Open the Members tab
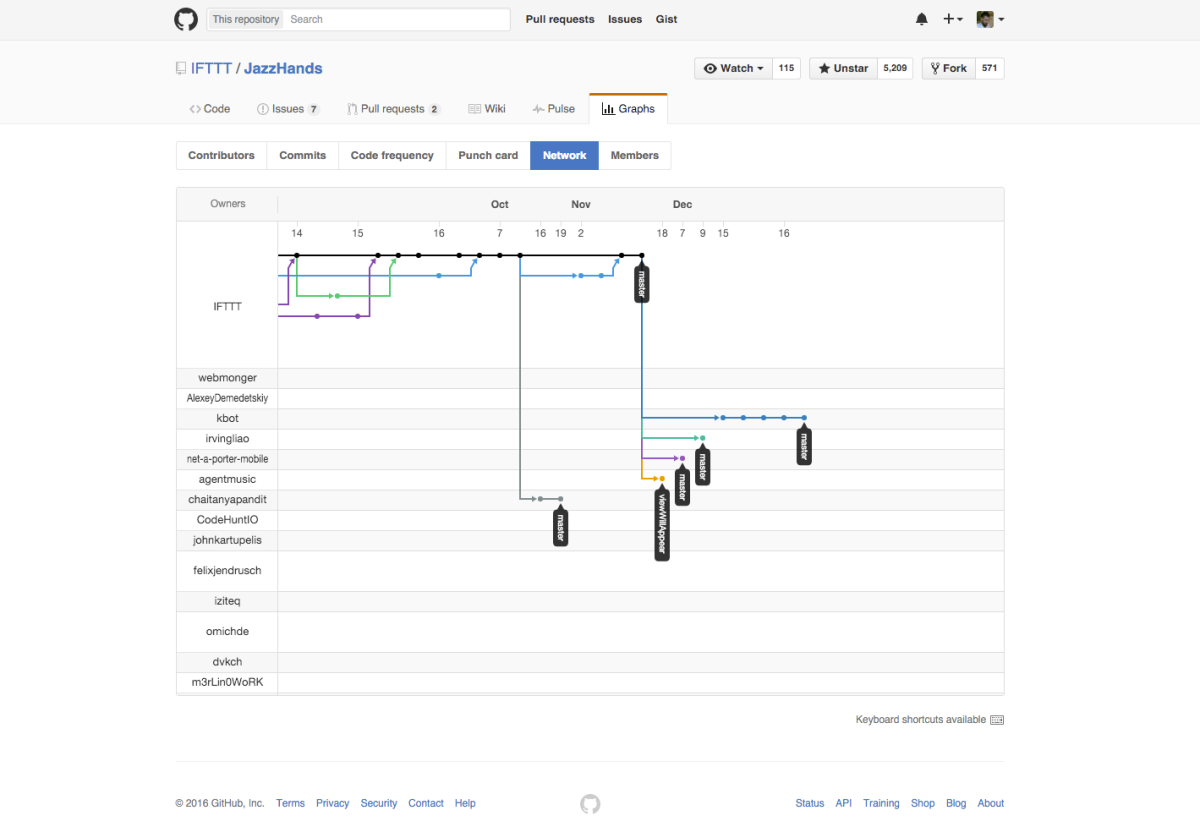 pyautogui.click(x=635, y=155)
